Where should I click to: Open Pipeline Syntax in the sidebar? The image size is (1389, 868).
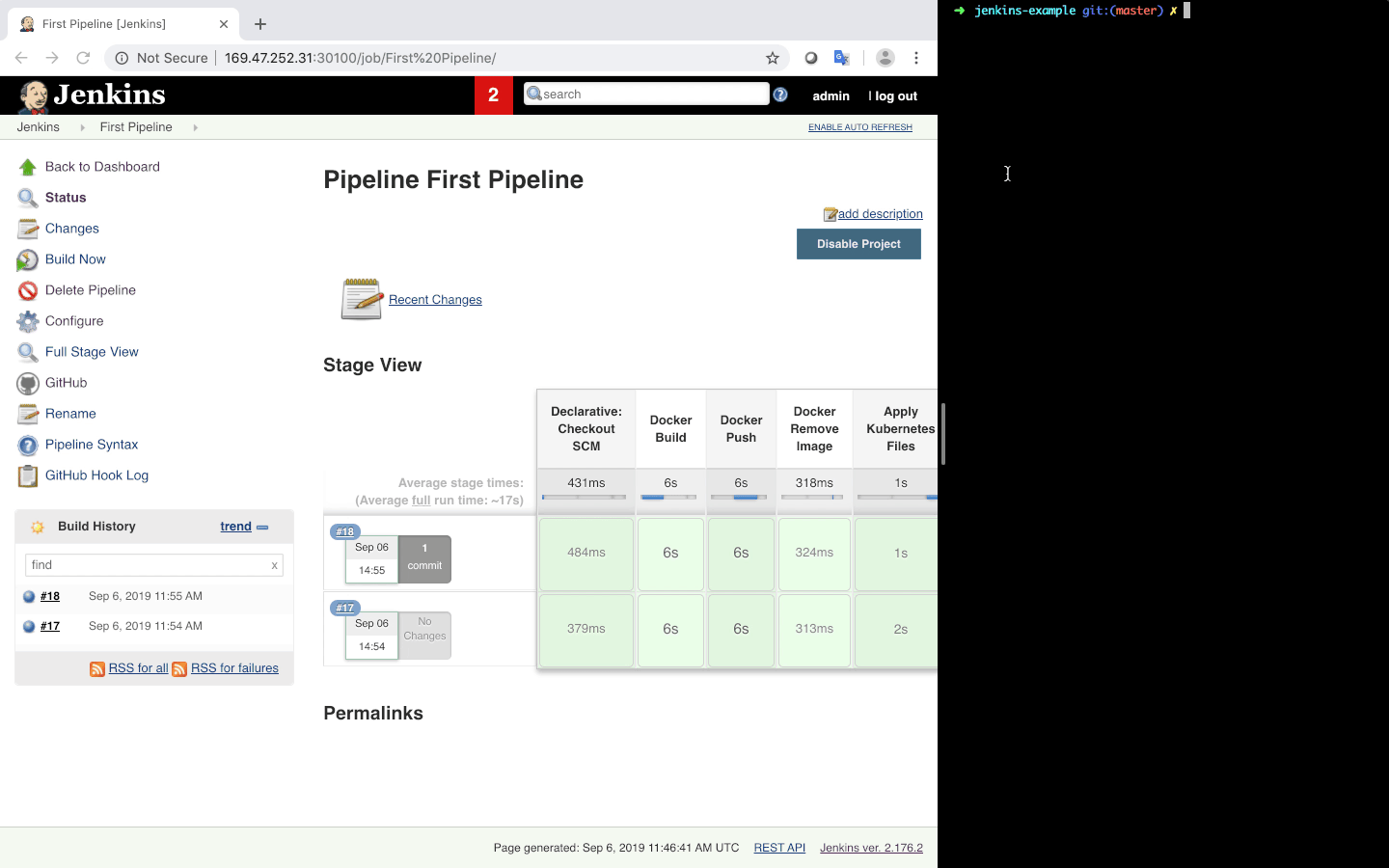pos(92,445)
